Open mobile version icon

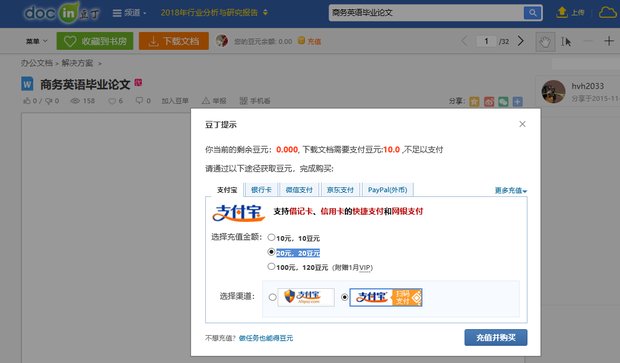(x=244, y=101)
